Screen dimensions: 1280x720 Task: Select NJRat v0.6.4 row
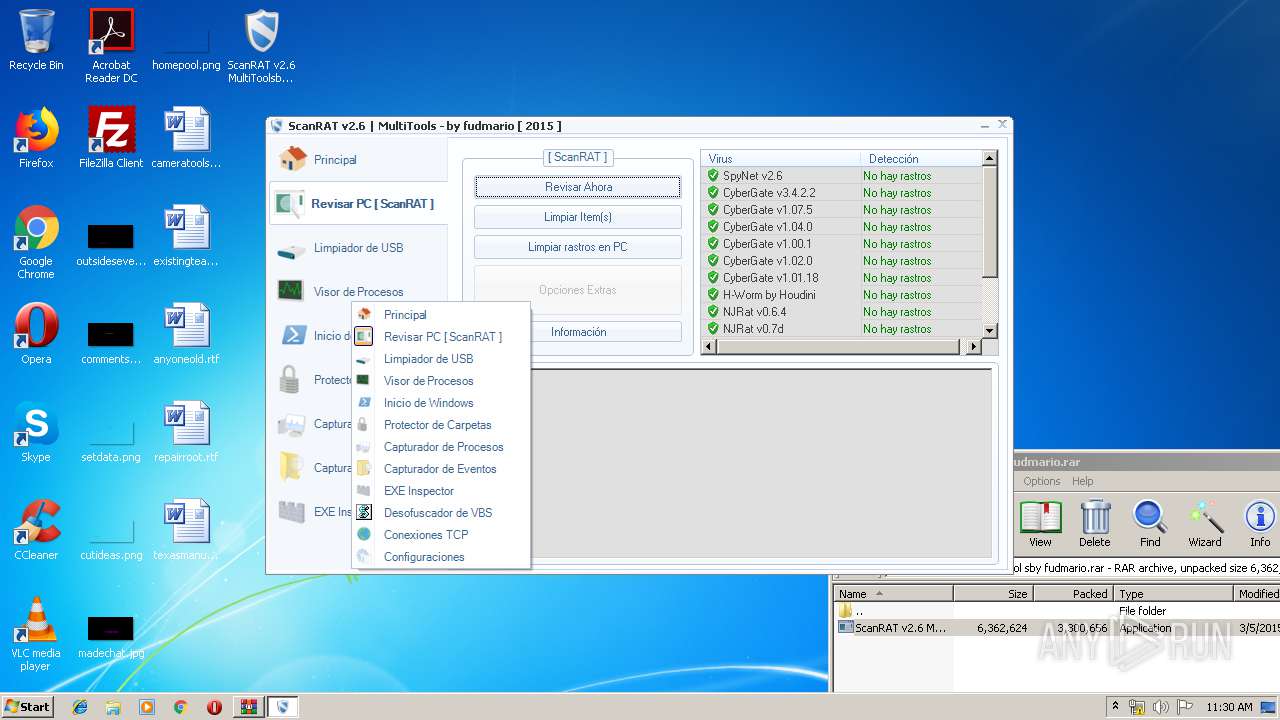[x=842, y=312]
